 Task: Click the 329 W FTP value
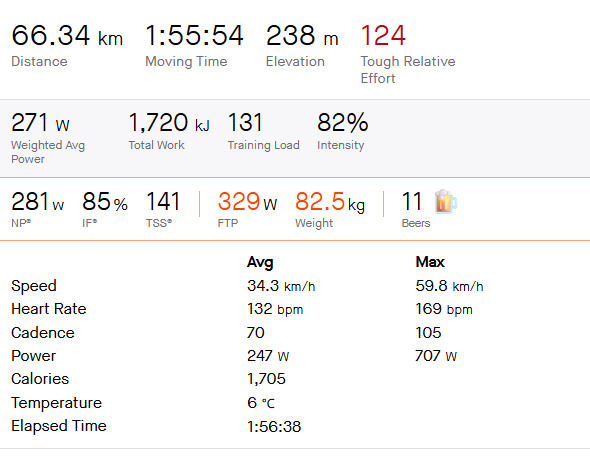(x=247, y=201)
